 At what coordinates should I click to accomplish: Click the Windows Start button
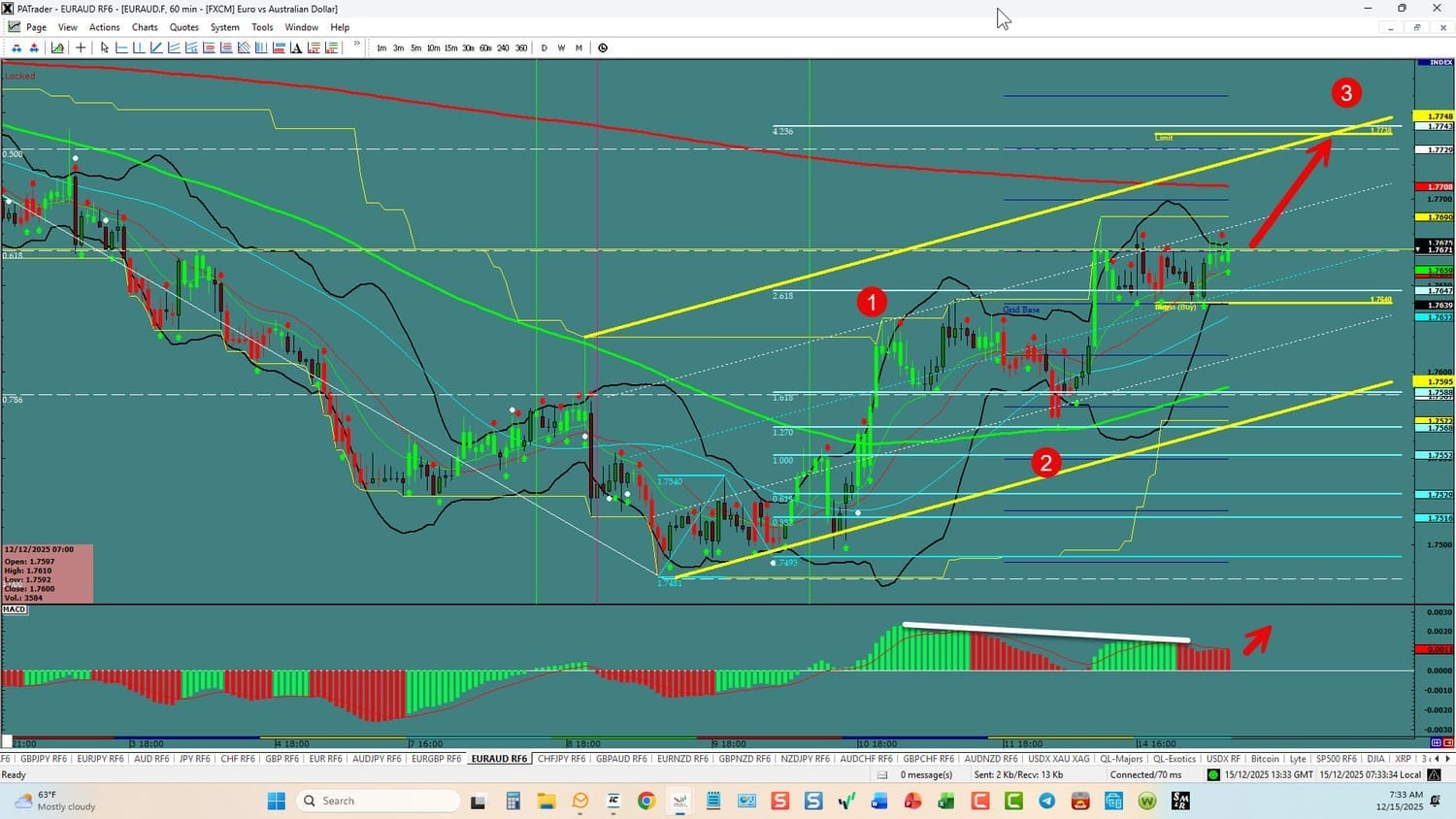coord(277,801)
